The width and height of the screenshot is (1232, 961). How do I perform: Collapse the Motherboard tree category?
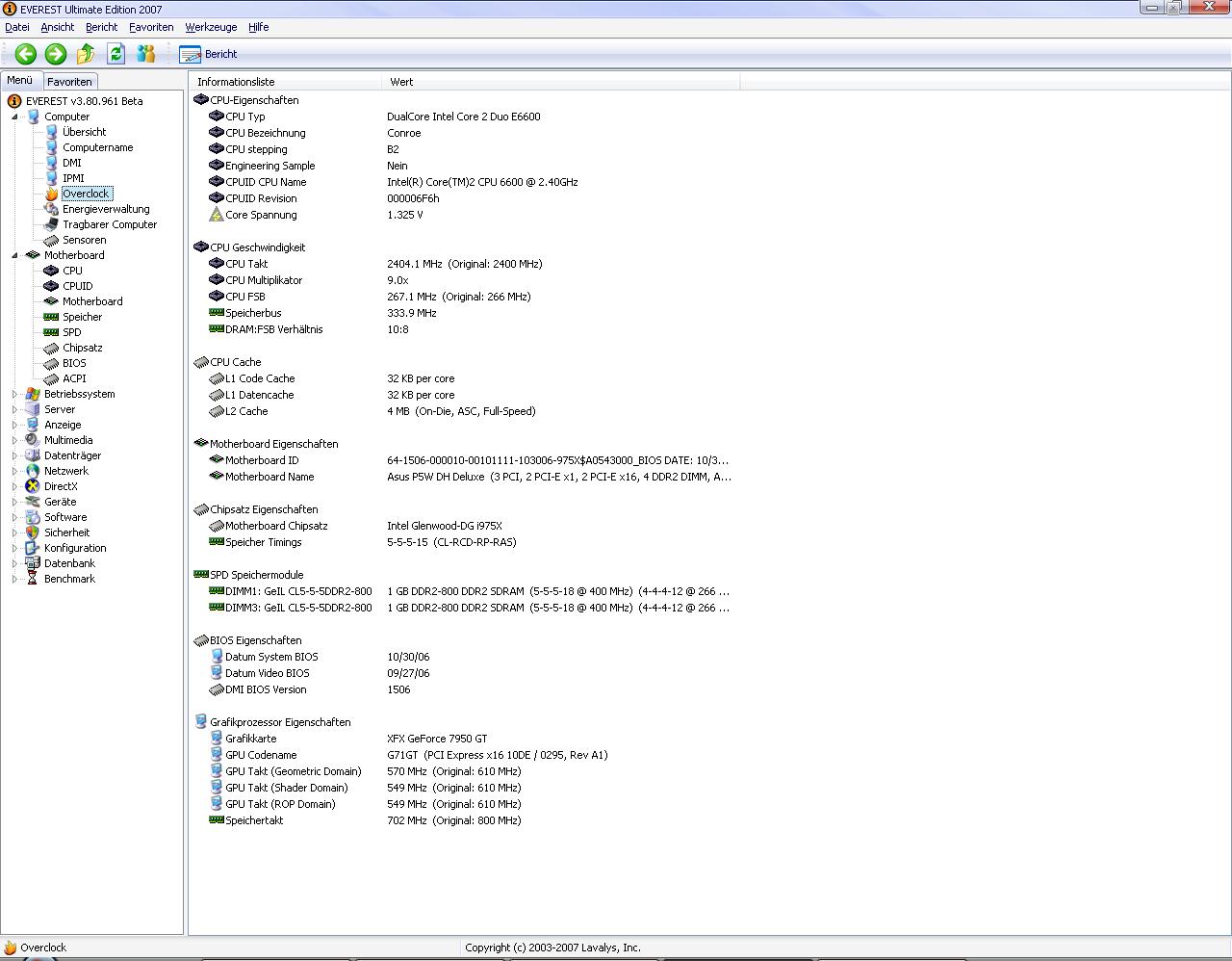point(14,255)
